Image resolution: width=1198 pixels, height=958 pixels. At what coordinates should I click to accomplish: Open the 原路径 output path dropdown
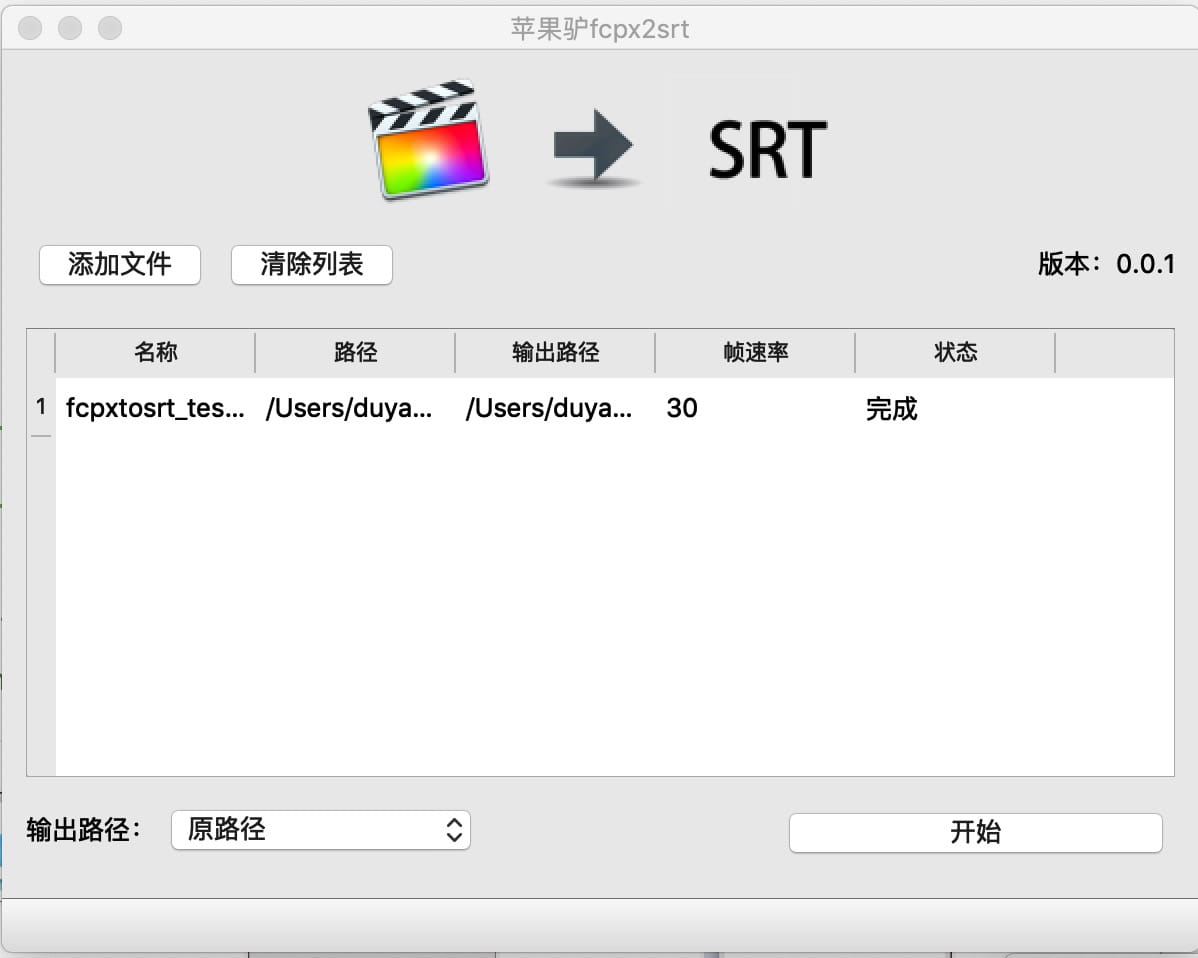pos(321,830)
